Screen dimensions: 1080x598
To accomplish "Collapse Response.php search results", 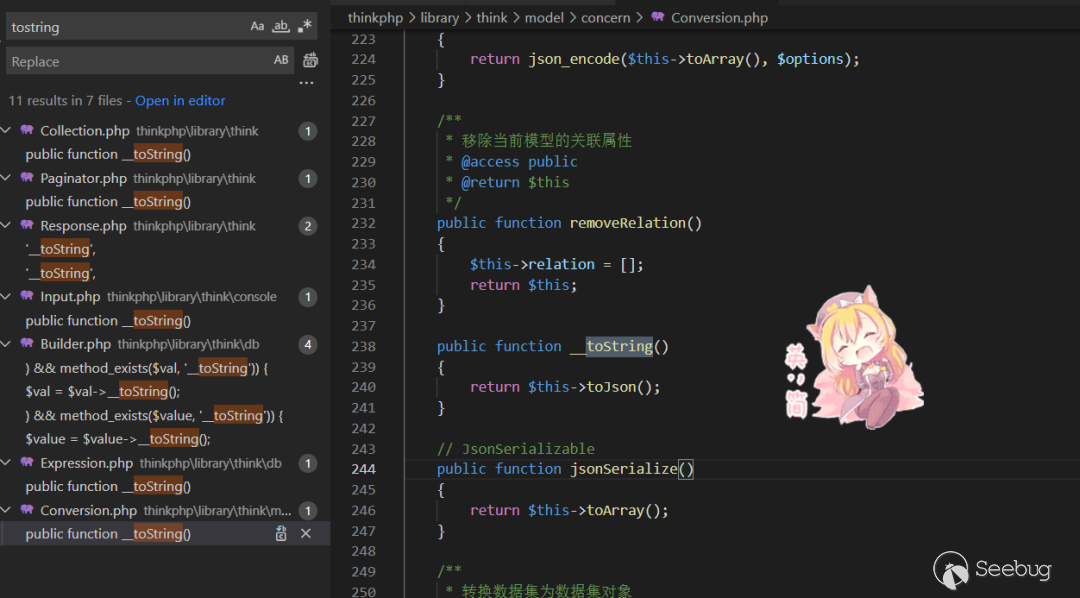I will click(x=6, y=225).
